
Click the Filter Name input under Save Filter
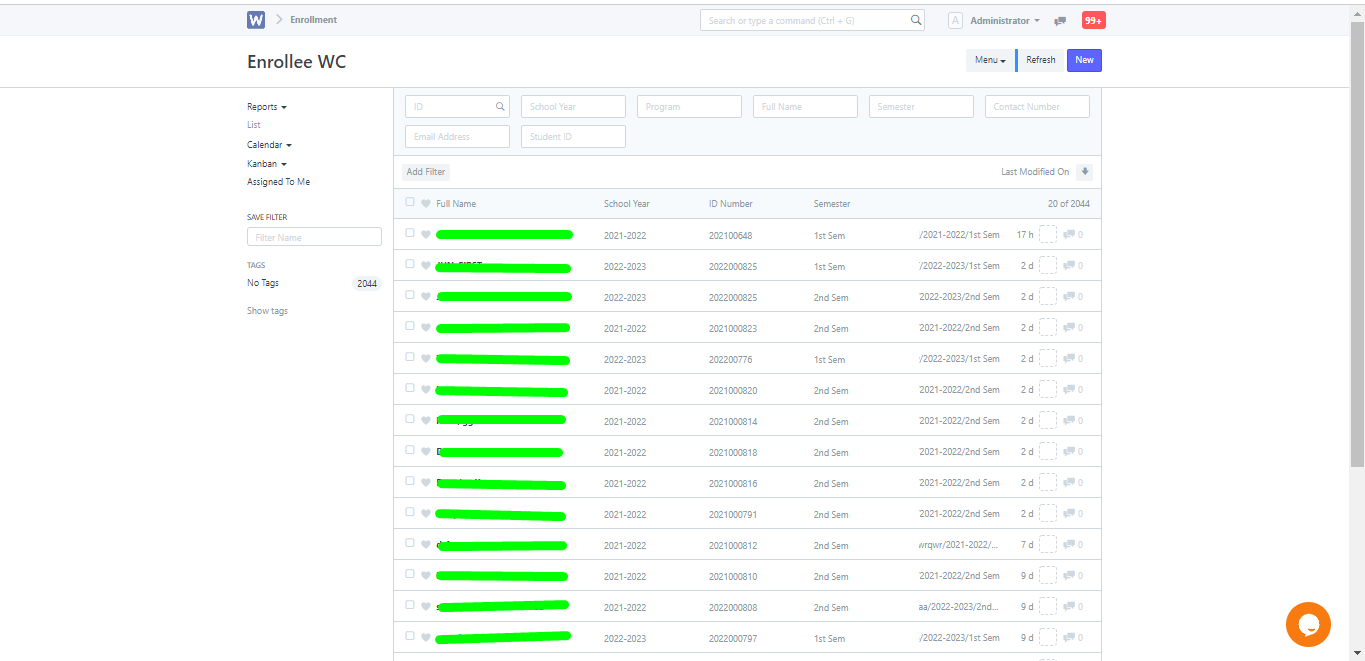coord(314,237)
